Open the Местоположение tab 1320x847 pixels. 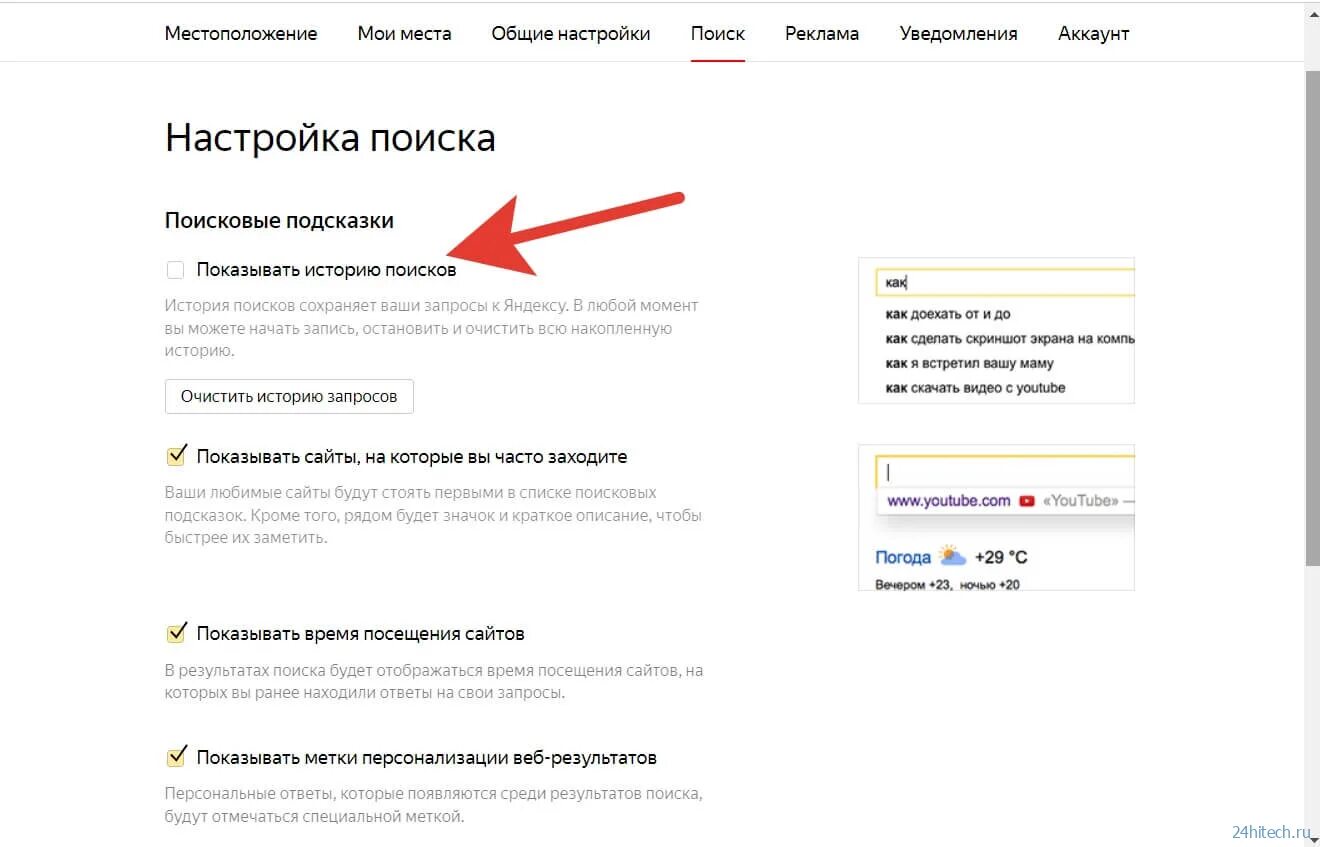click(241, 33)
